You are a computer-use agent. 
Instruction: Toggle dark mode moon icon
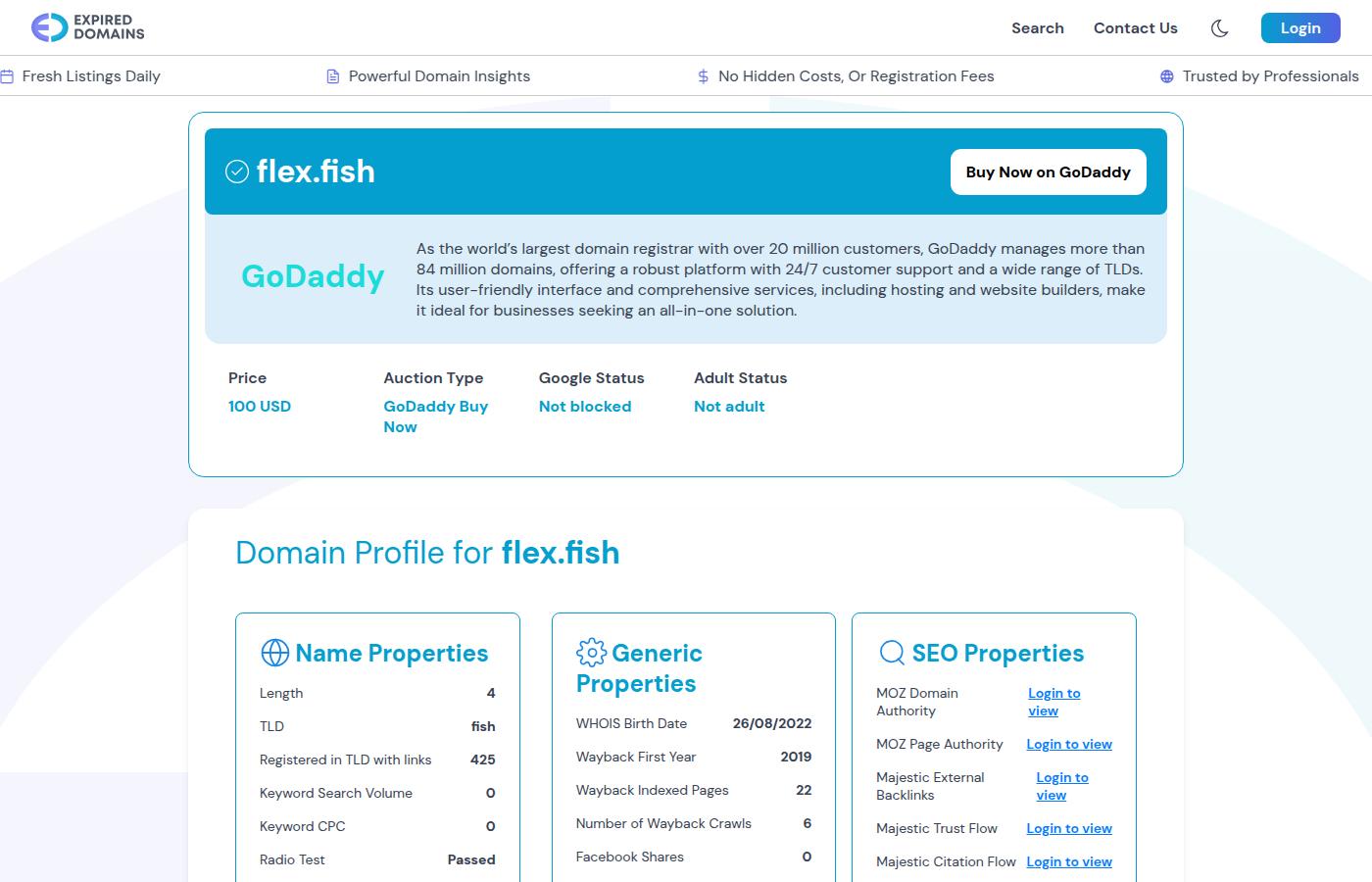(1219, 28)
